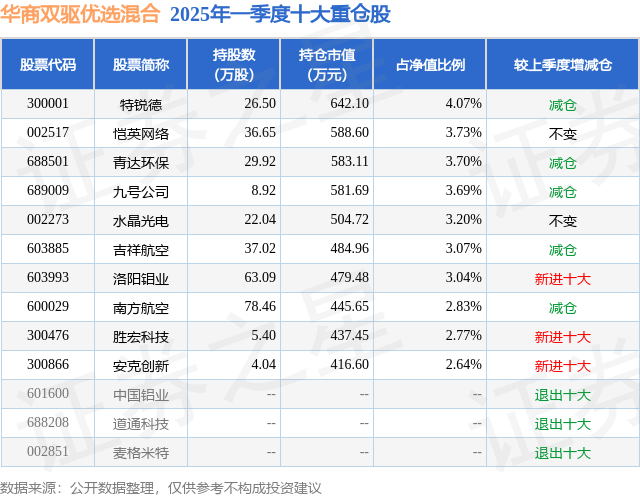Click the 股票简称 column header
640x497 pixels.
coord(141,64)
